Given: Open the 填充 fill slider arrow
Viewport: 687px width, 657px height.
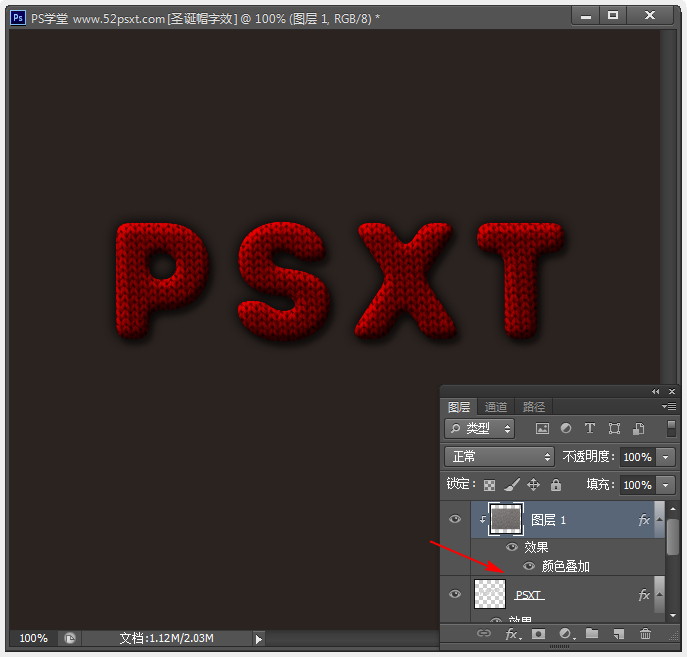Looking at the screenshot, I should coord(666,485).
